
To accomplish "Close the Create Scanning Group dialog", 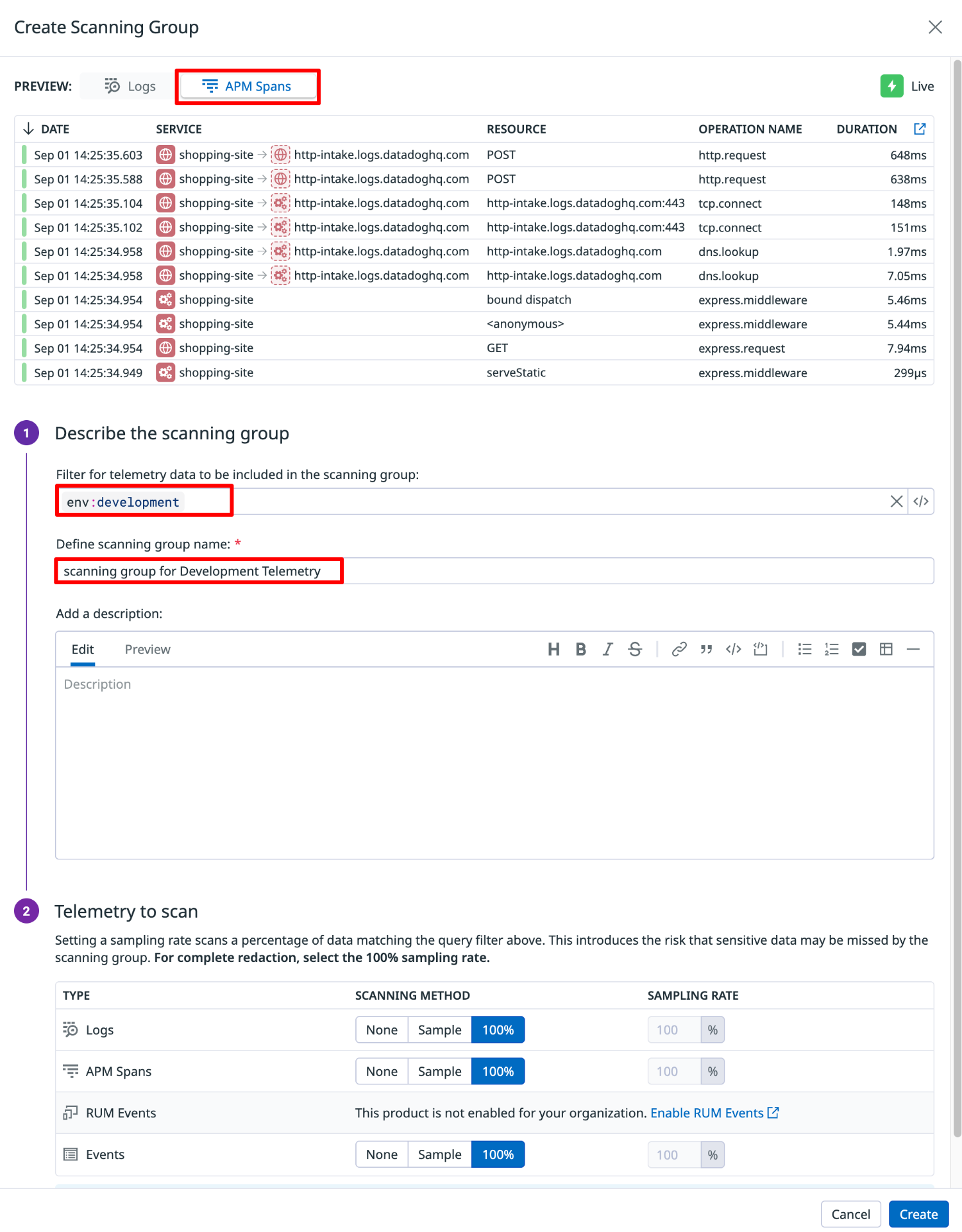I will click(x=935, y=27).
